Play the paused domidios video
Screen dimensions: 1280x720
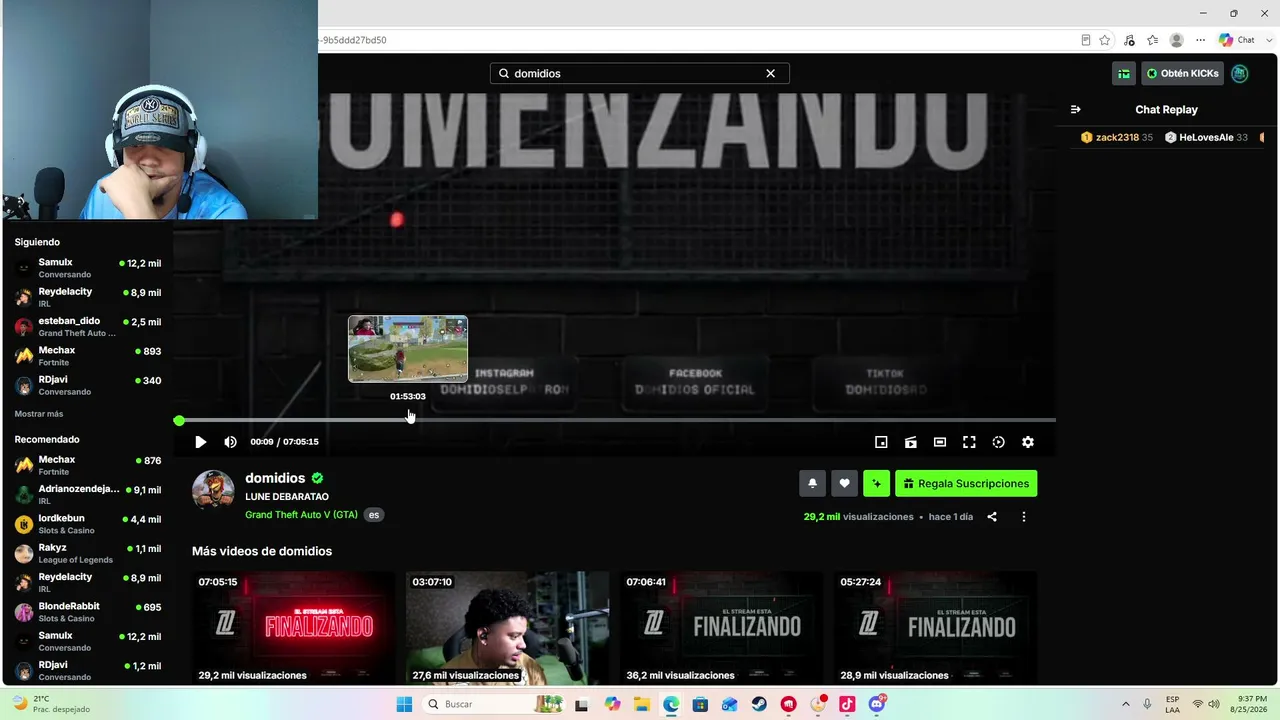pos(200,442)
